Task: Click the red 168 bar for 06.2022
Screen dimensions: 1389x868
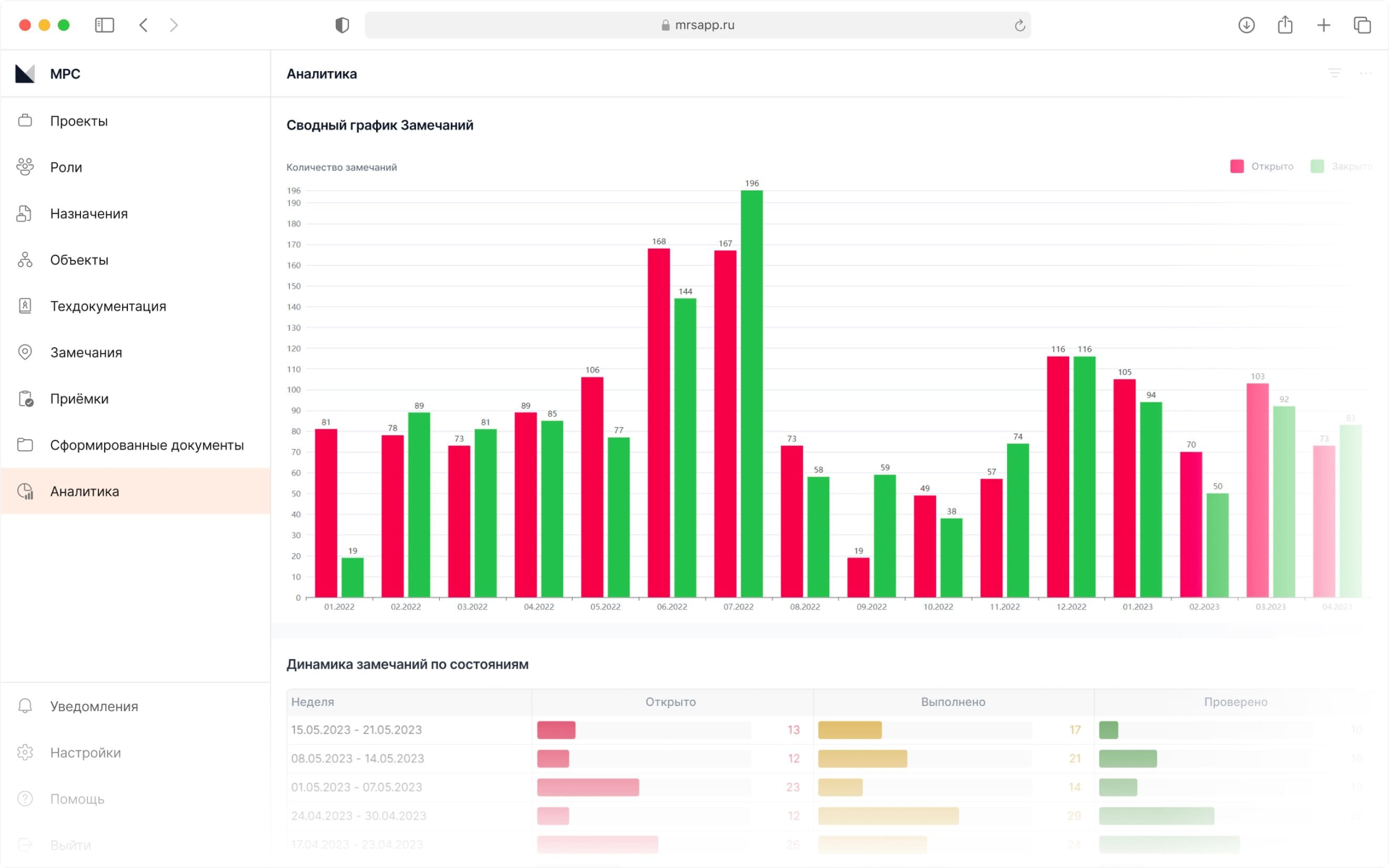Action: pyautogui.click(x=658, y=422)
